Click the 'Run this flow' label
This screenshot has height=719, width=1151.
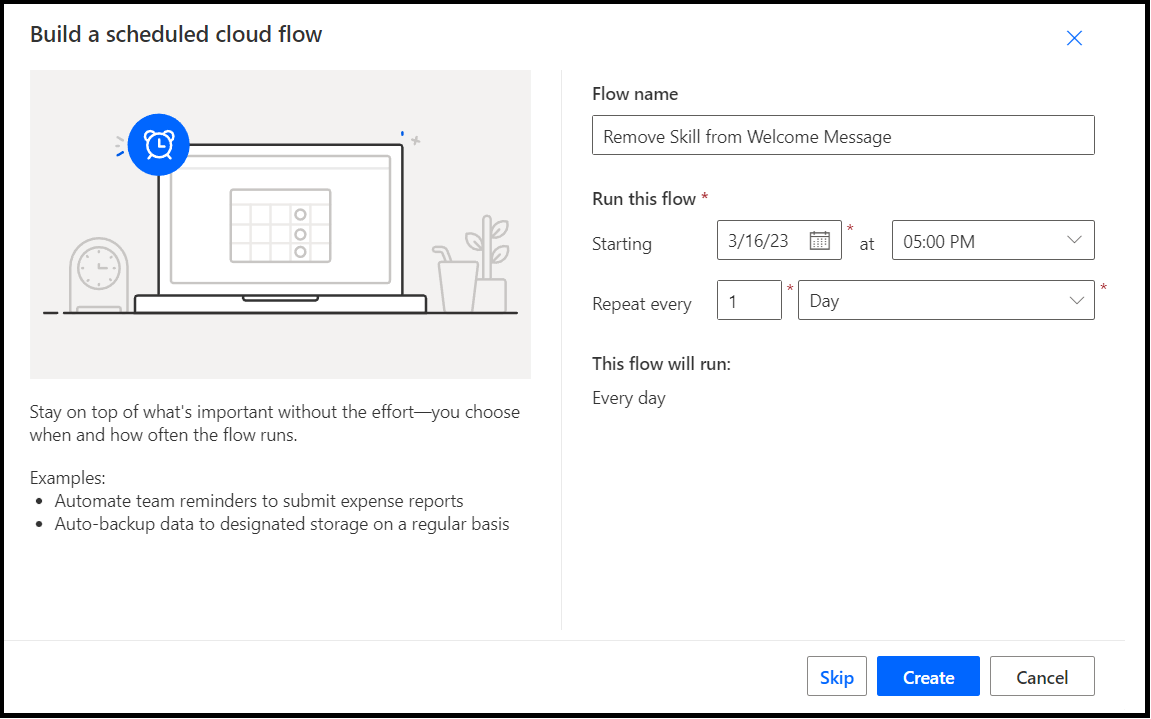coord(643,199)
